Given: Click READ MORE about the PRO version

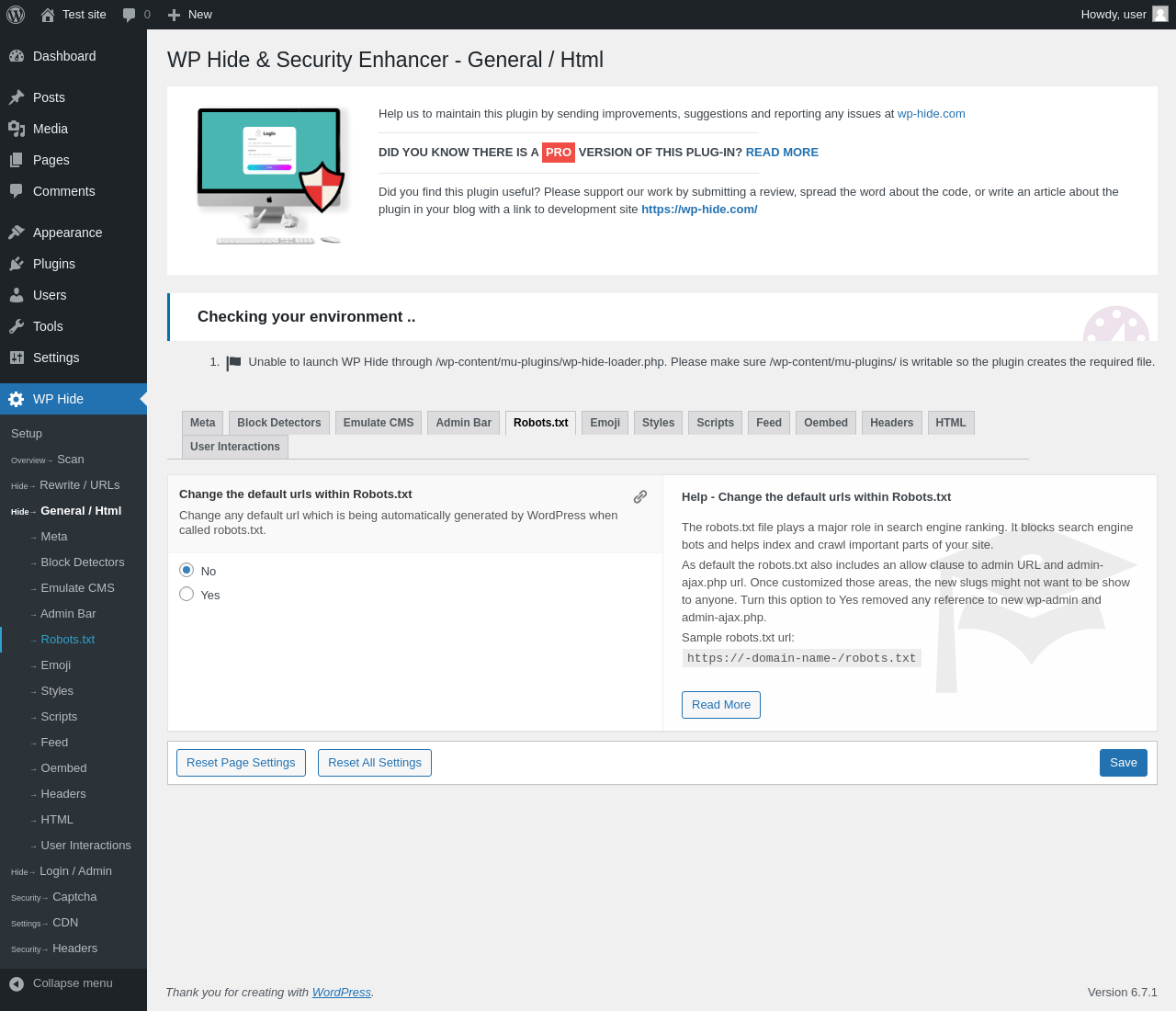Looking at the screenshot, I should [782, 153].
